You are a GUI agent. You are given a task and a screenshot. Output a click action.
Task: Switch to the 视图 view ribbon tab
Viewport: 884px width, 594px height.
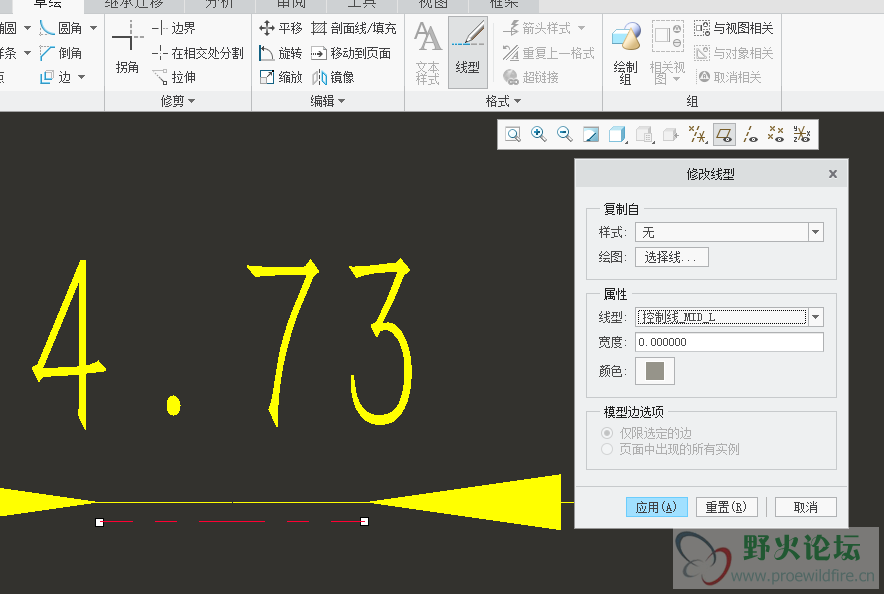coord(433,5)
